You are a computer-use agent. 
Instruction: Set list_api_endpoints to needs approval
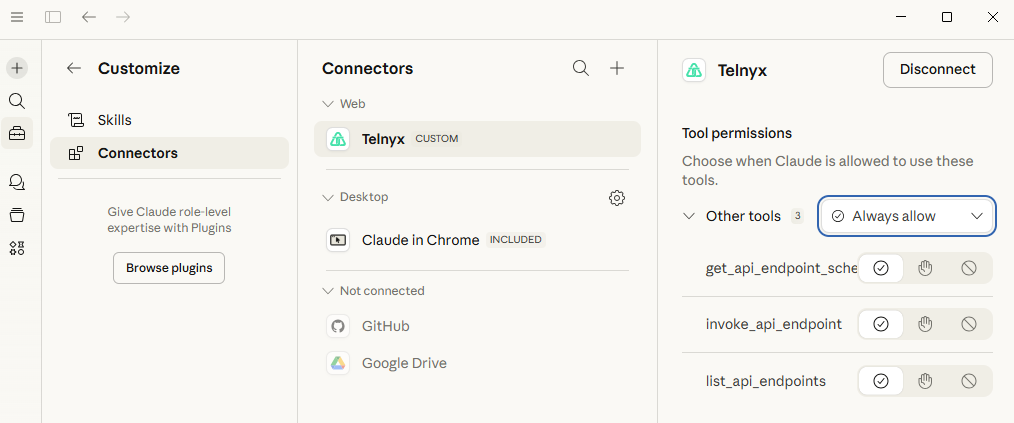coord(925,381)
